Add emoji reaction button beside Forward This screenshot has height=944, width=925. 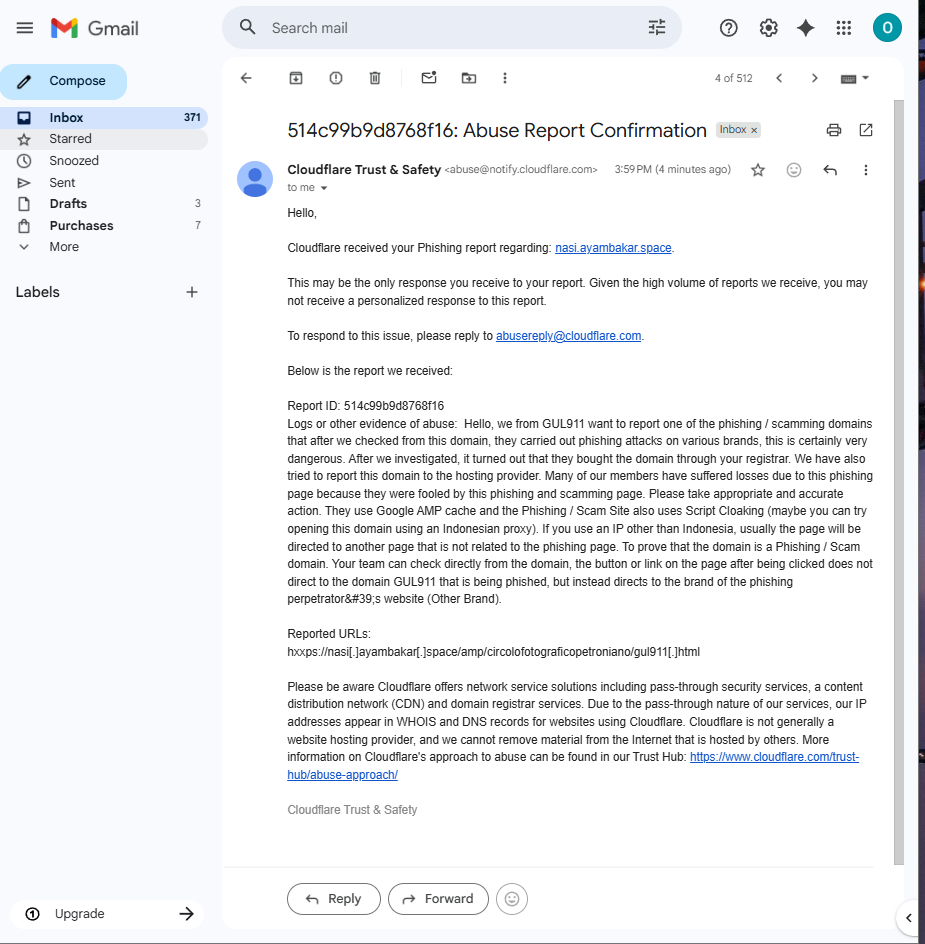click(512, 899)
